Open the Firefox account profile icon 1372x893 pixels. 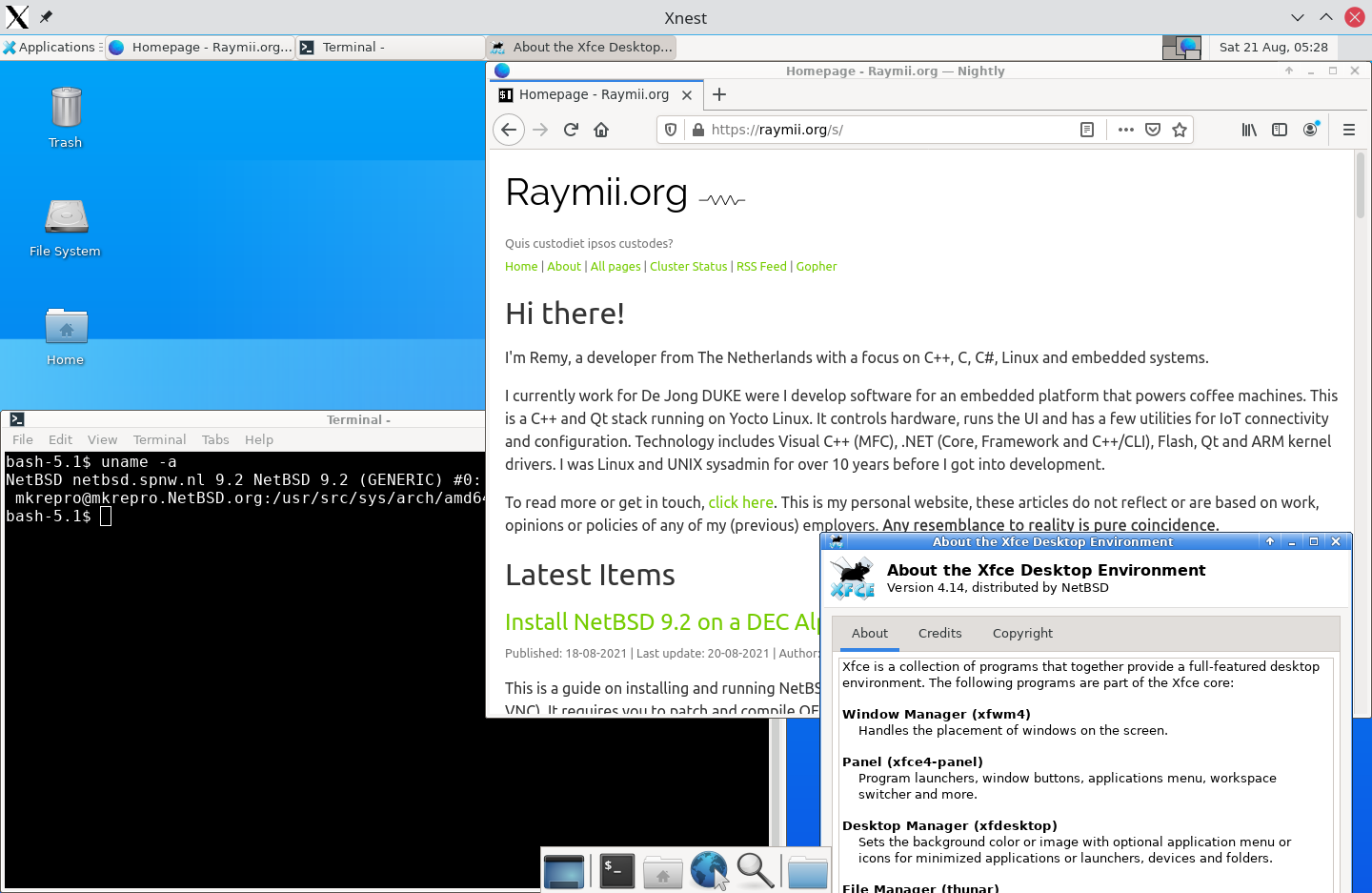coord(1310,130)
